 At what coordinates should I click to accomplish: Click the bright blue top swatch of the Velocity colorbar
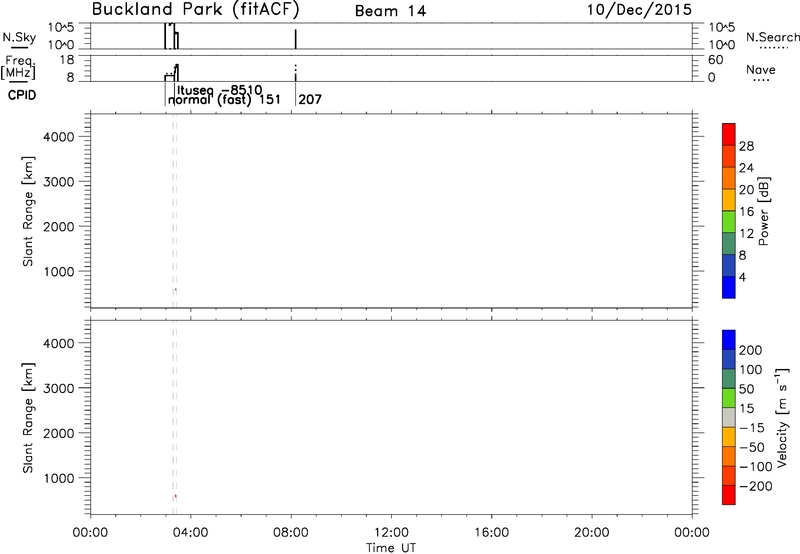click(729, 340)
